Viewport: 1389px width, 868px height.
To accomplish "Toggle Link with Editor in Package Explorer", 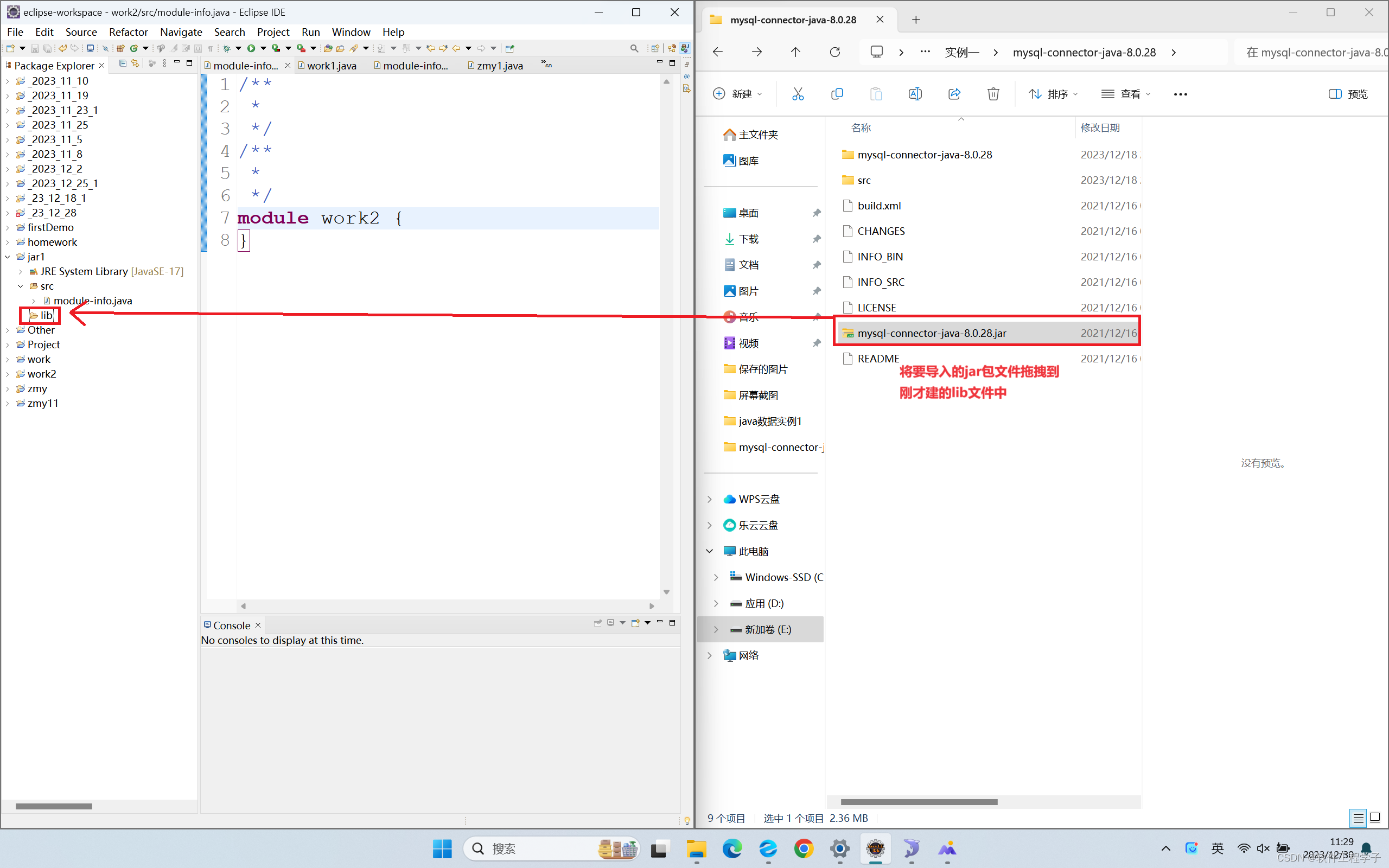I will point(136,63).
